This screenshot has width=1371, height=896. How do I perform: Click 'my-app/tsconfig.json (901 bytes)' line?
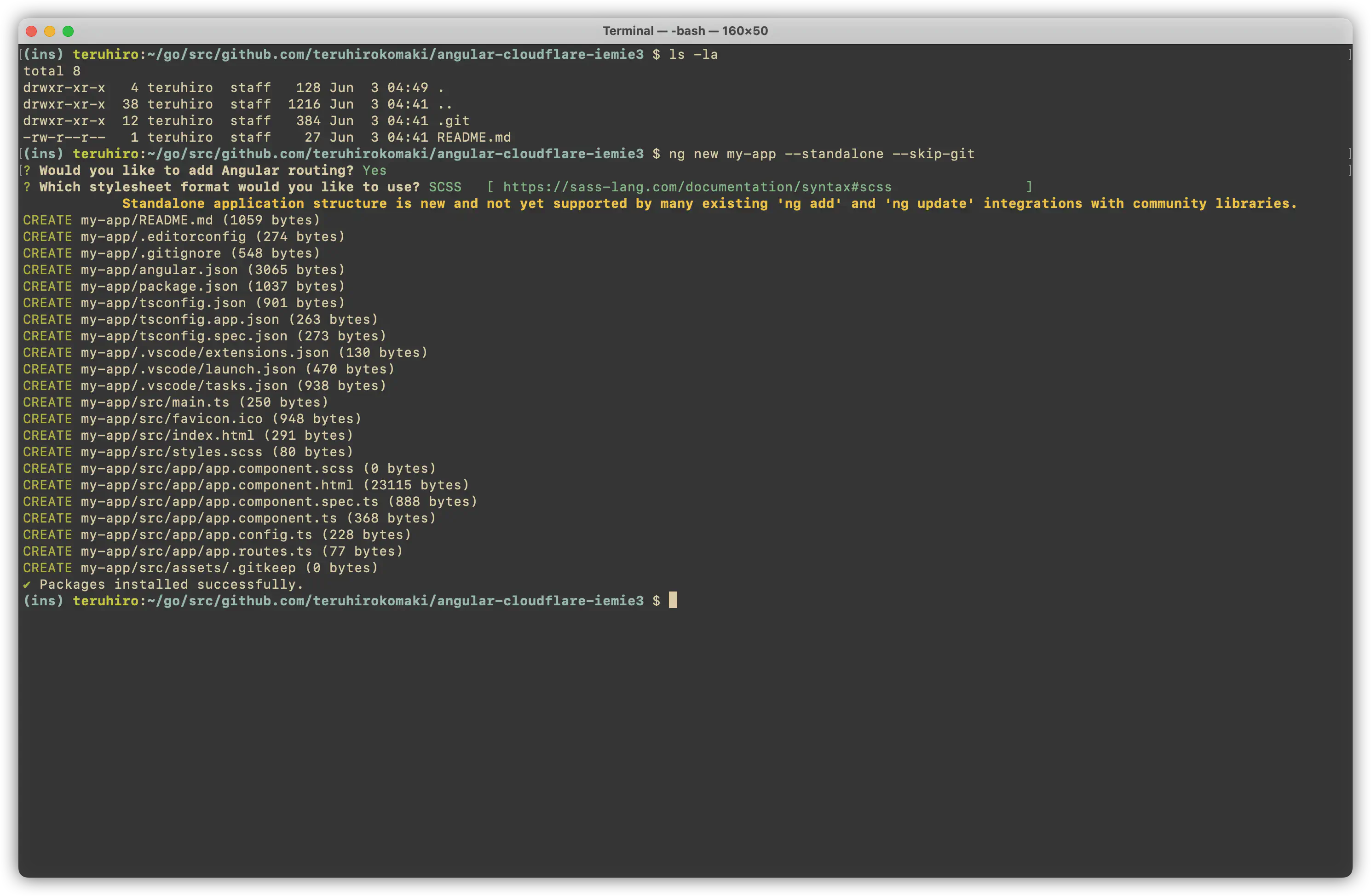point(184,303)
